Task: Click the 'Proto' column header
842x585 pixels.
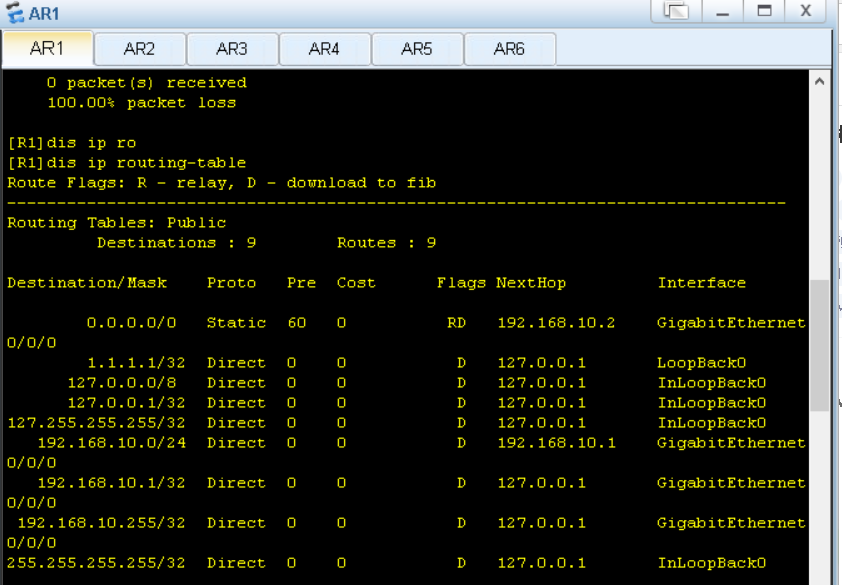Action: 231,283
